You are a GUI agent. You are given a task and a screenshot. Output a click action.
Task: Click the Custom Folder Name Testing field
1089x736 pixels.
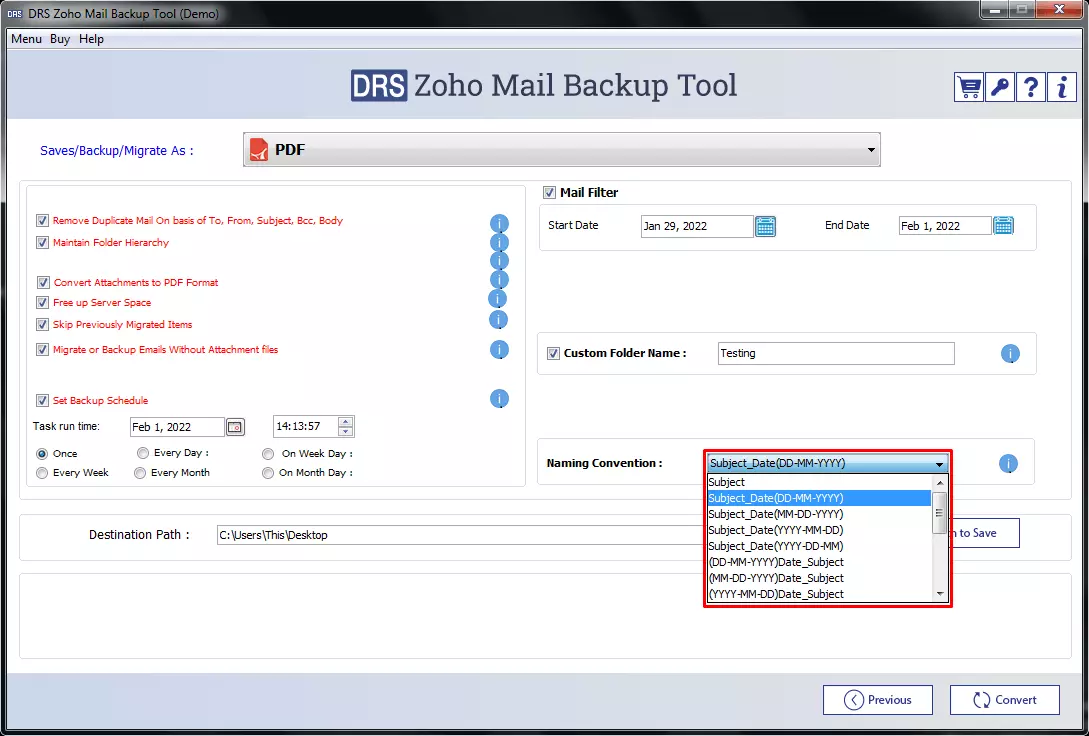tap(836, 353)
